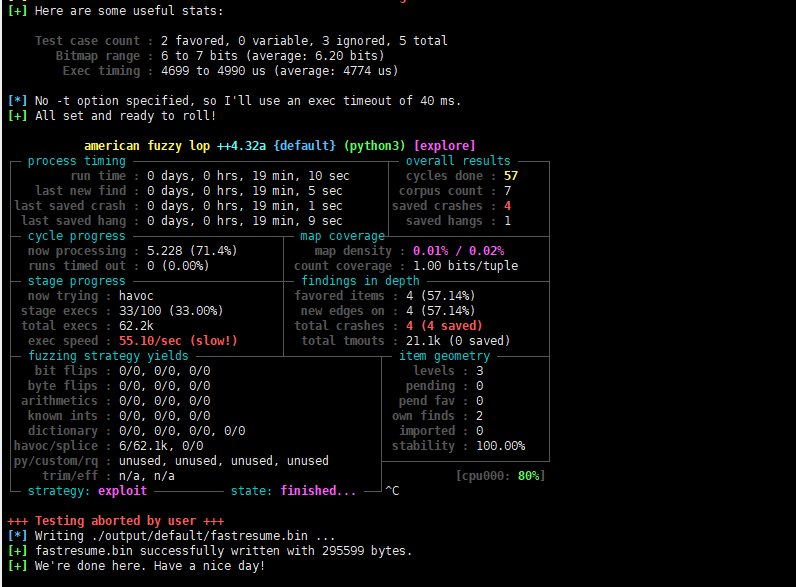
Task: Click the stability value '100.00%'
Action: [x=501, y=446]
